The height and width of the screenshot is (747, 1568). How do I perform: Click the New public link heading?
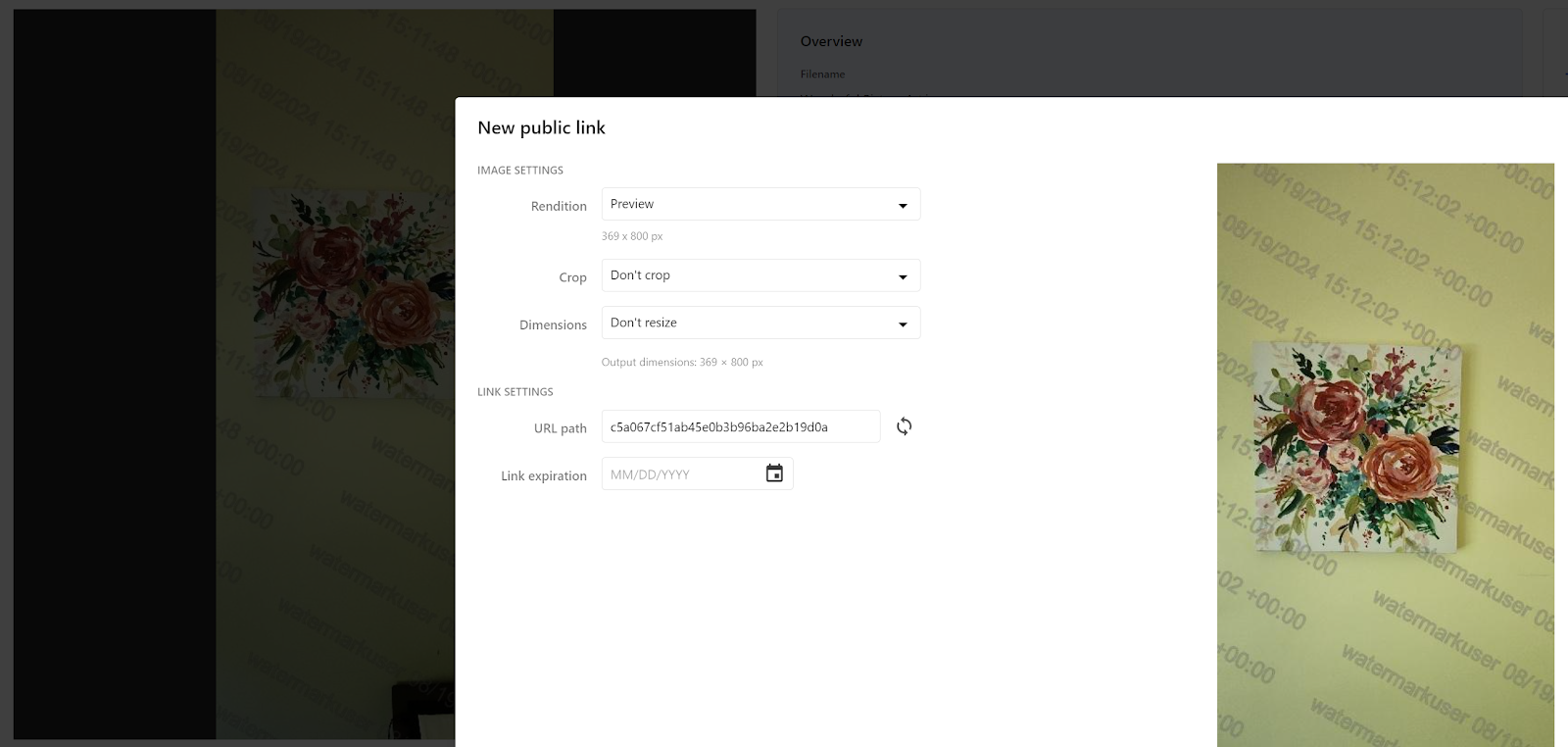click(541, 127)
